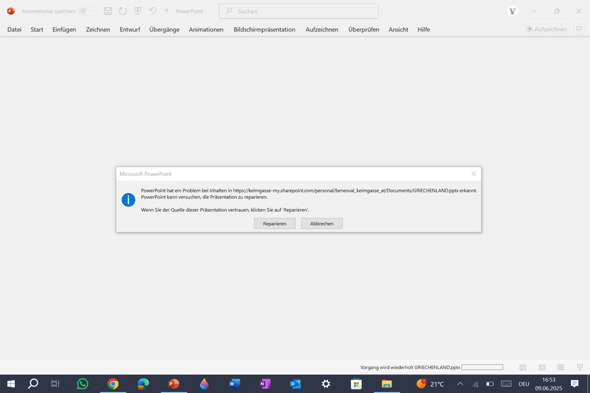590x393 pixels.
Task: Close the Microsoft PowerPoint dialog
Action: click(x=473, y=174)
